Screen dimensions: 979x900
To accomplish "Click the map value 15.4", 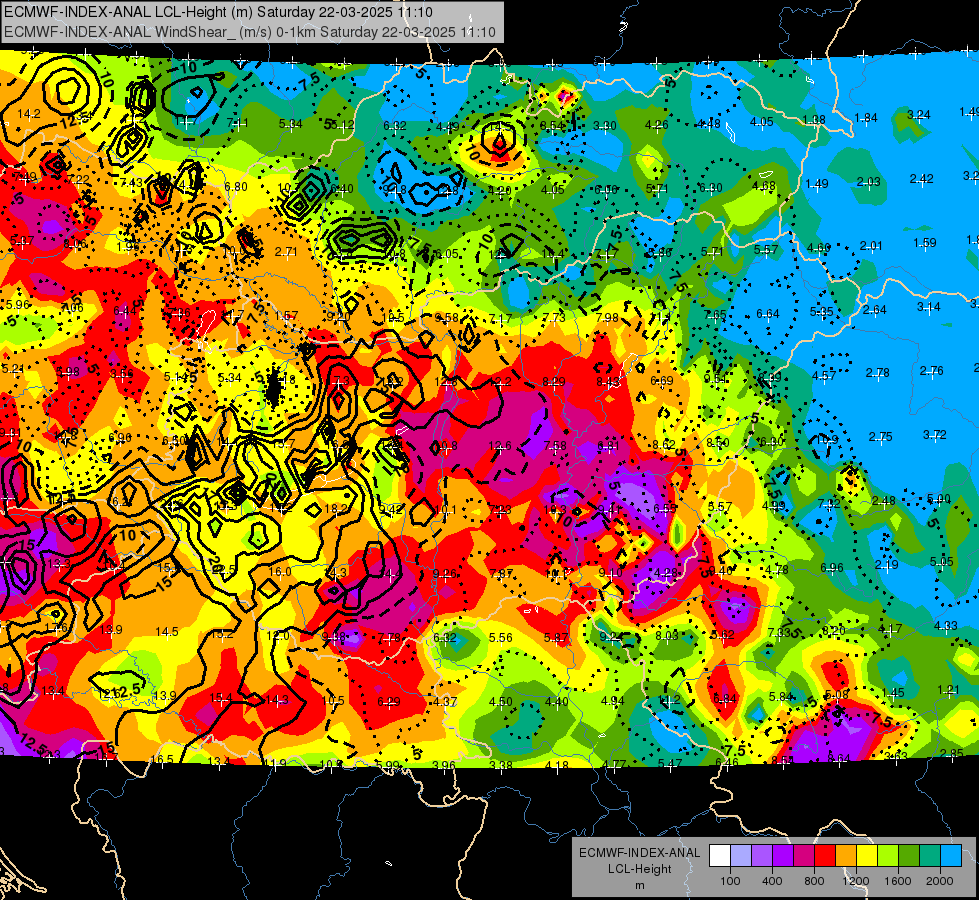I will 220,698.
